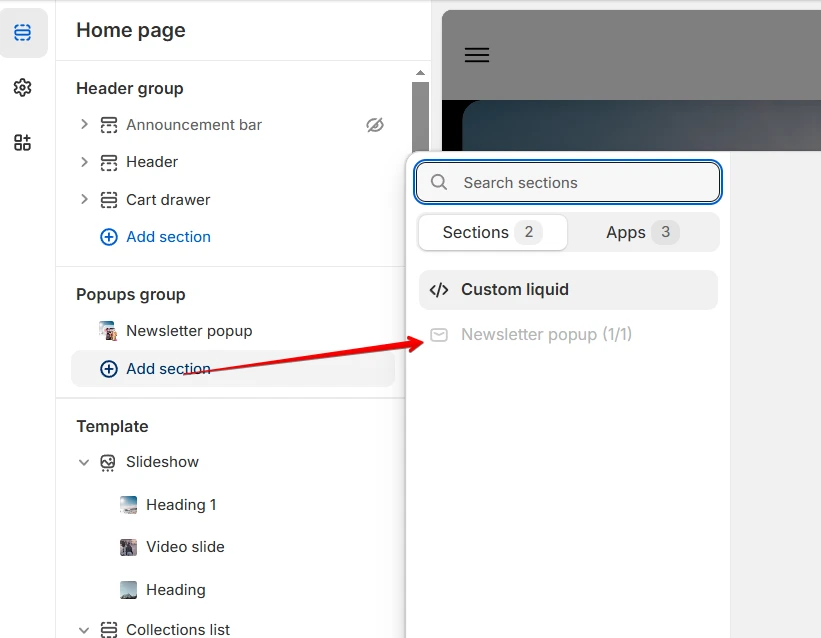Select Custom liquid section

coord(568,290)
